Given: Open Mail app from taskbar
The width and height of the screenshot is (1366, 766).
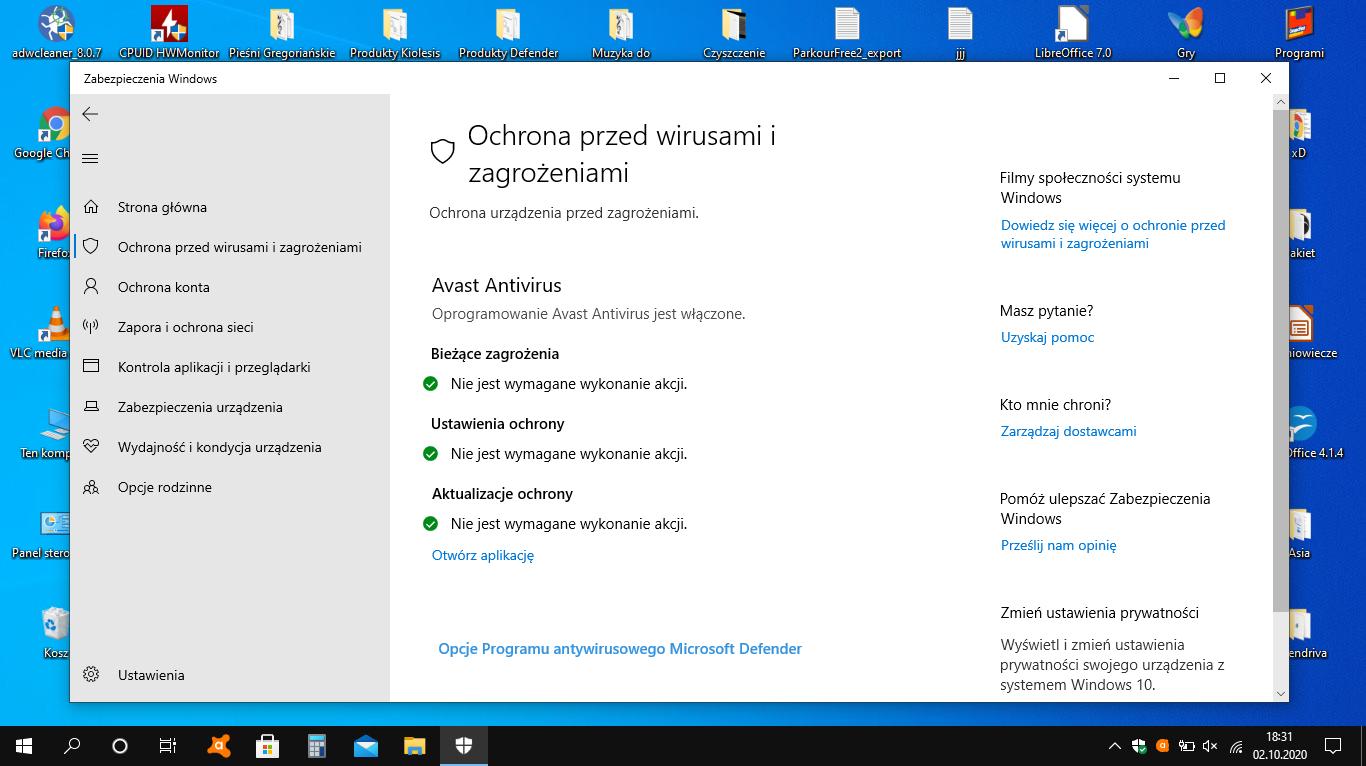Looking at the screenshot, I should pyautogui.click(x=366, y=746).
